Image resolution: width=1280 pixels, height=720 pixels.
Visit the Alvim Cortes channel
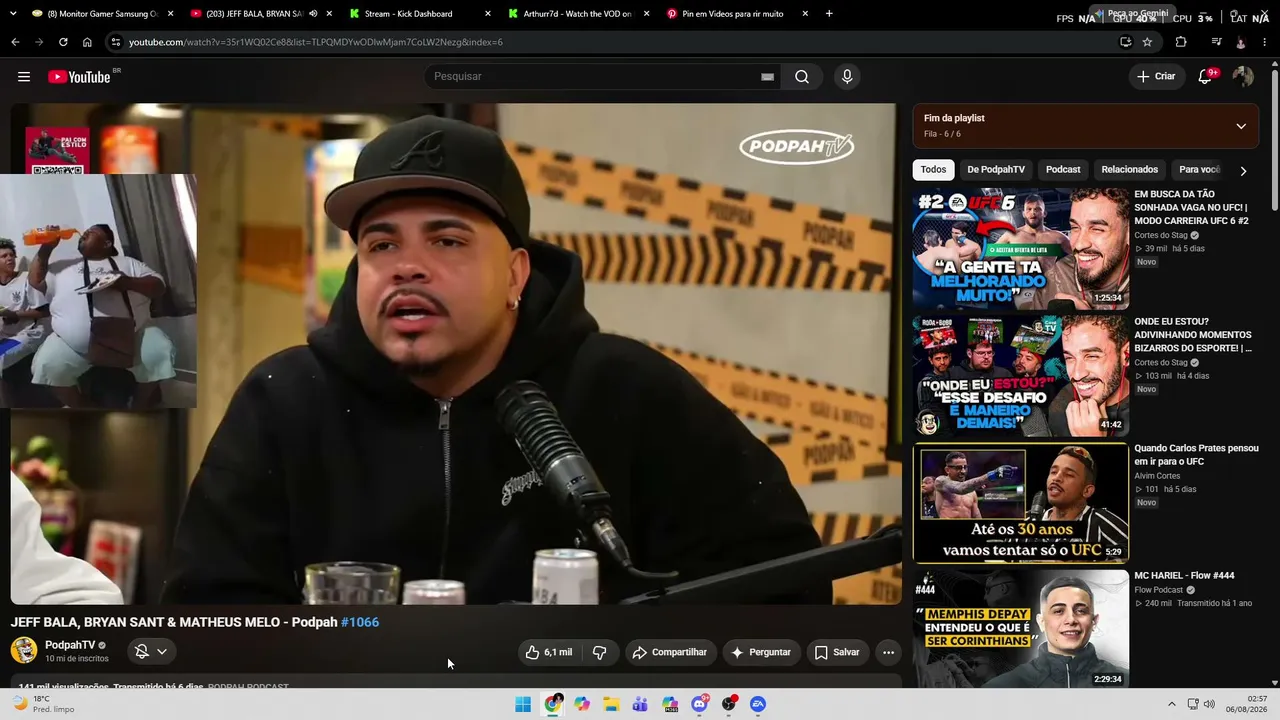[1157, 476]
